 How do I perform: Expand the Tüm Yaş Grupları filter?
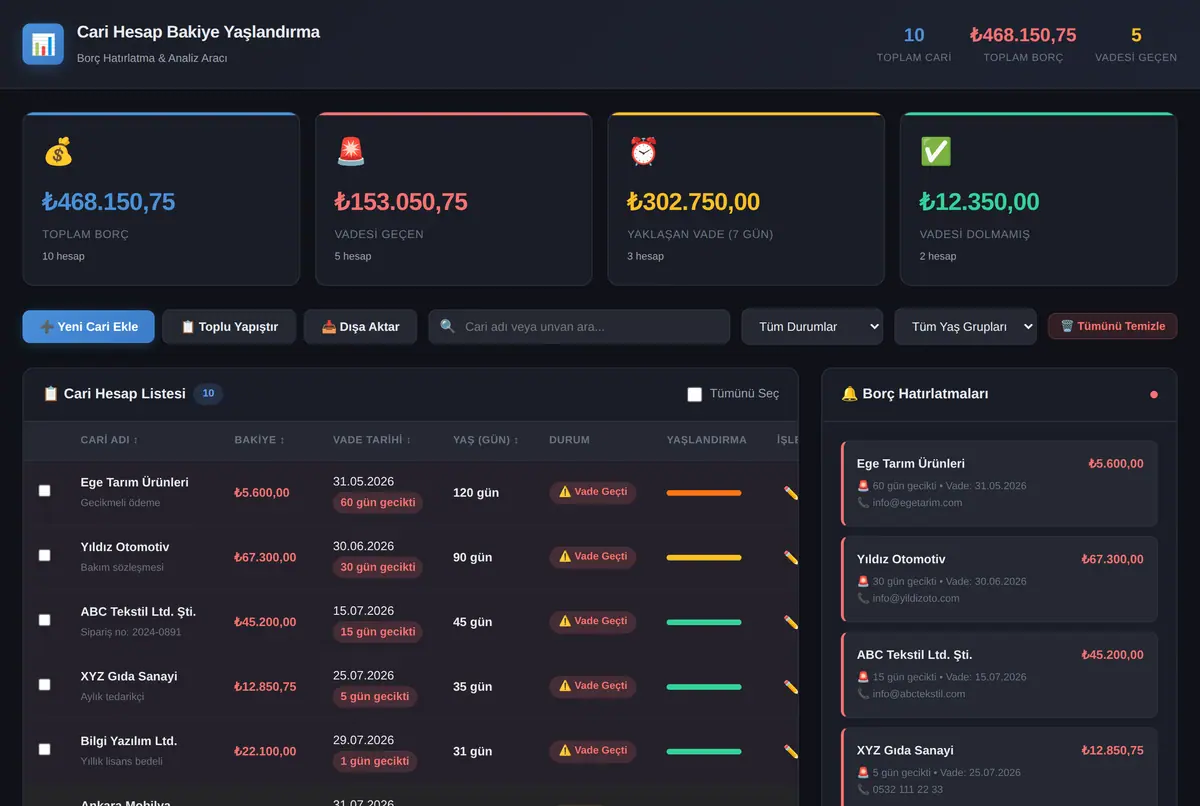pyautogui.click(x=965, y=326)
